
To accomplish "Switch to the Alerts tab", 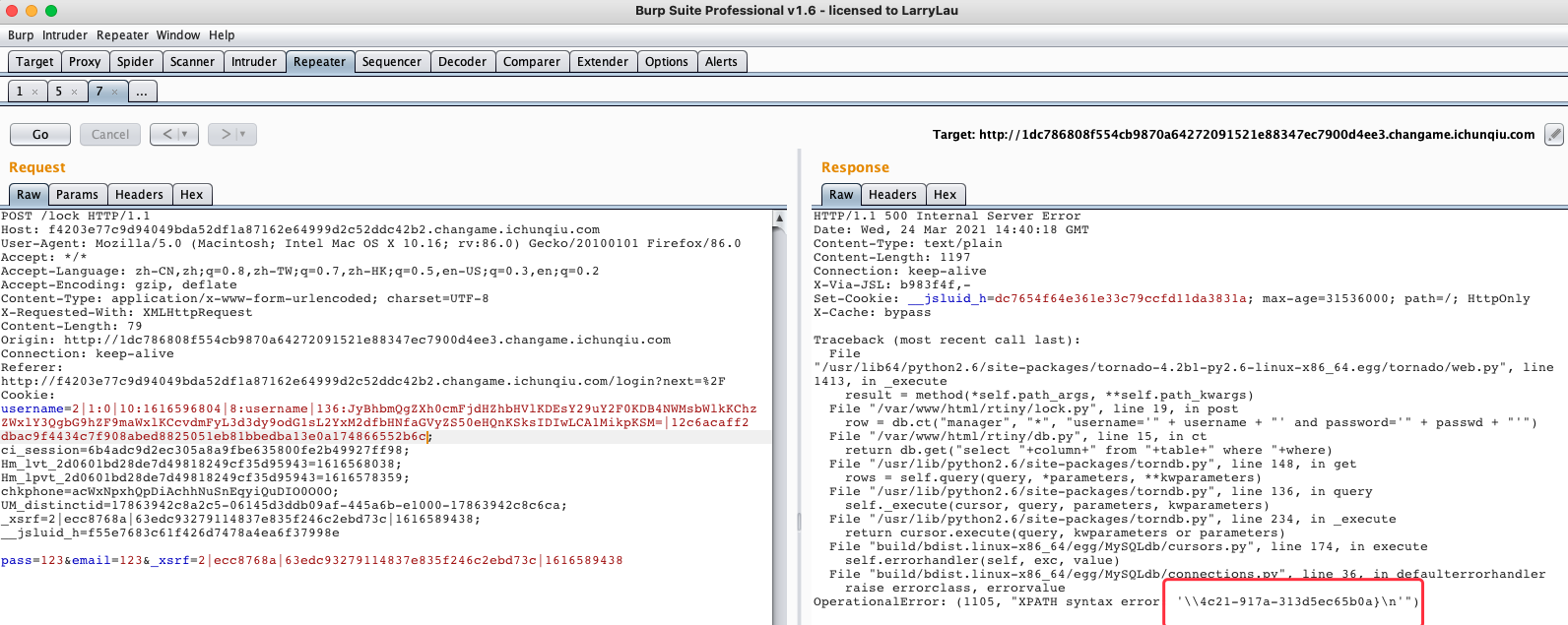I will [721, 61].
